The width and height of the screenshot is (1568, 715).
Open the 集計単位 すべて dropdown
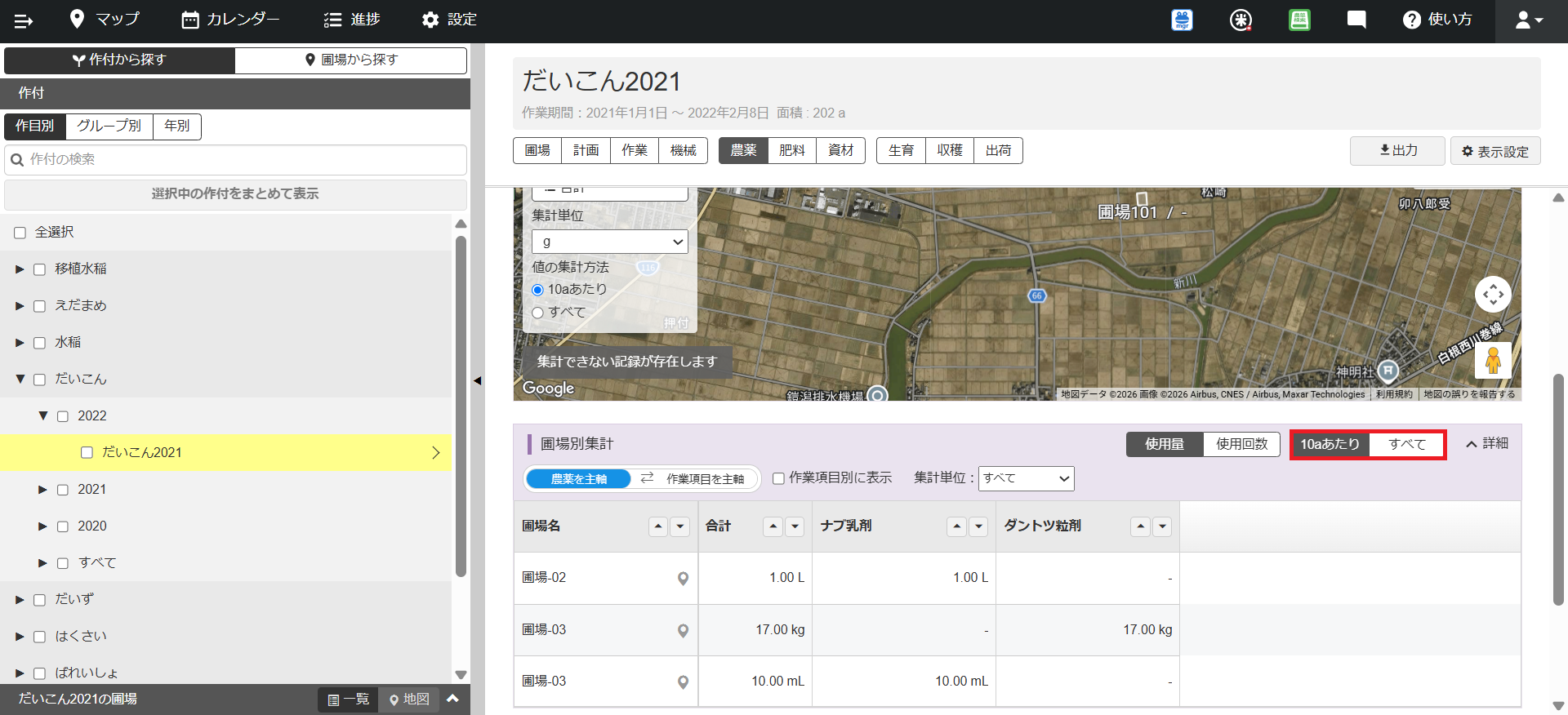click(1027, 478)
